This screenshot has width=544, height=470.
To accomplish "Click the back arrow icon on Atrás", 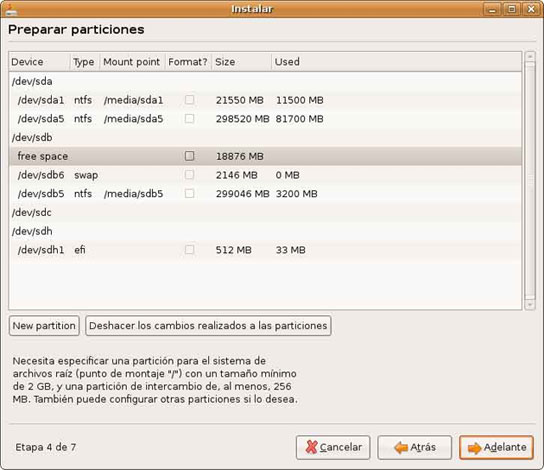I will pos(401,447).
